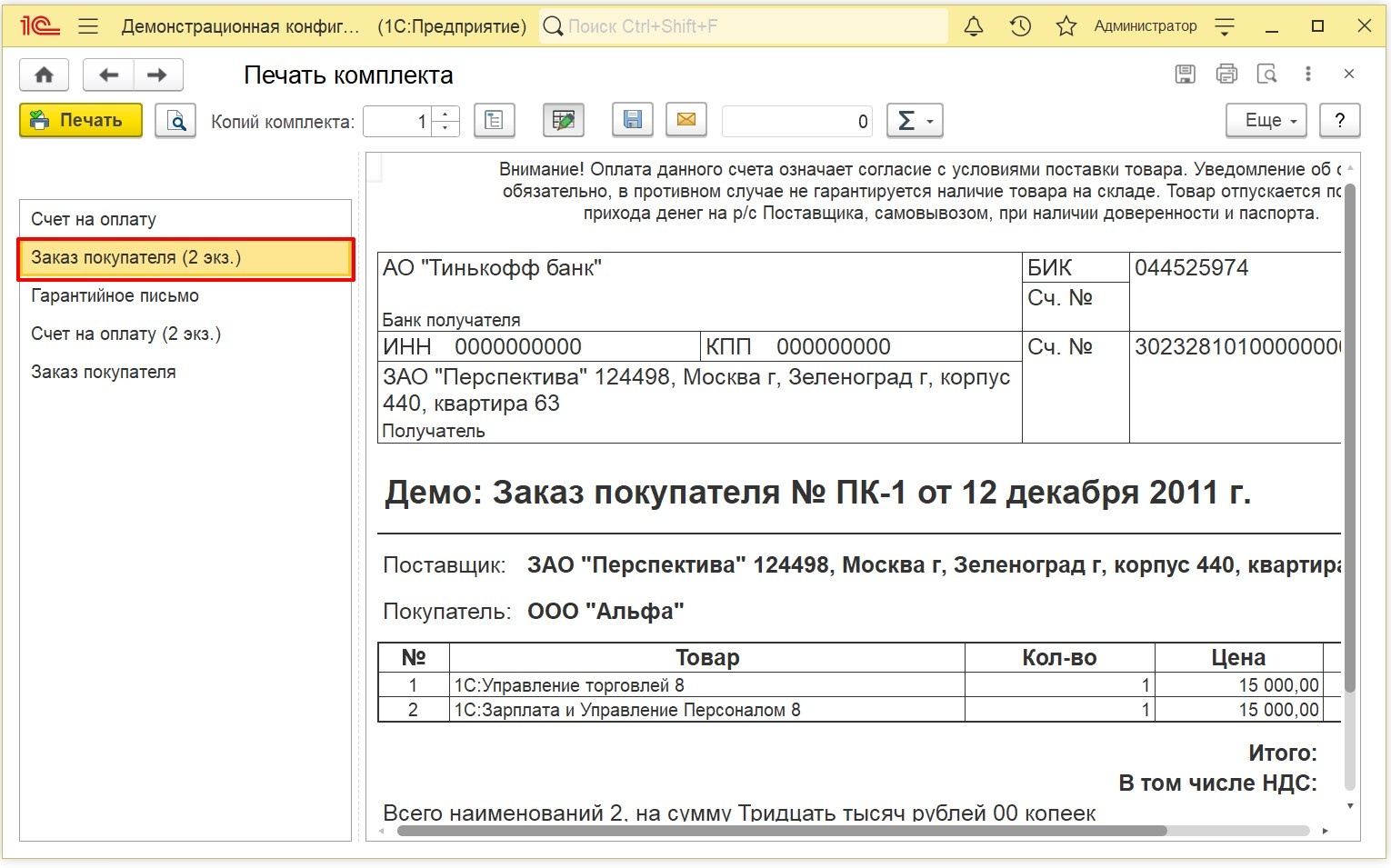Click the Итого: label
Screen dimensions: 1391x868
point(1282,753)
